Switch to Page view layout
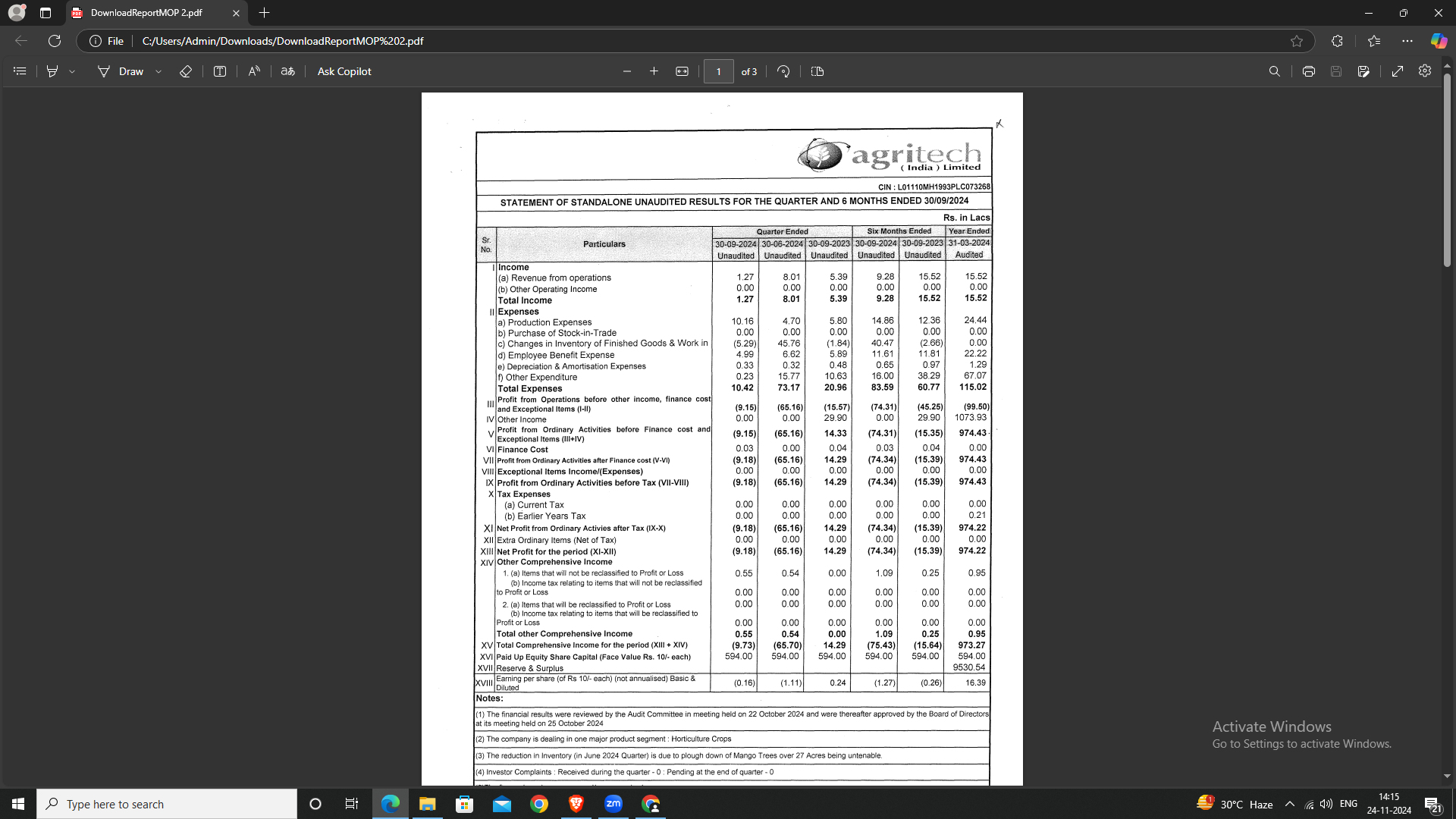Viewport: 1456px width, 819px height. 817,71
